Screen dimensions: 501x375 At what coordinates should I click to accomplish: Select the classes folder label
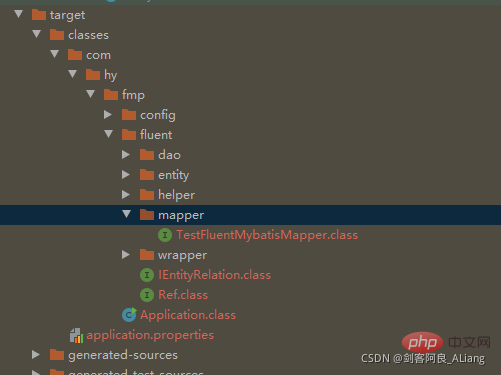[x=88, y=35]
